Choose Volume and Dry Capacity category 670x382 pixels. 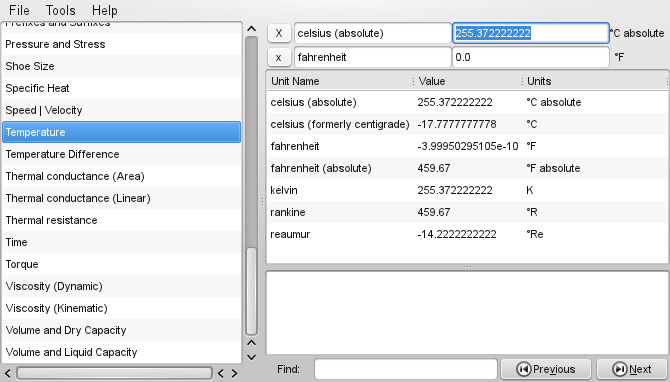121,330
